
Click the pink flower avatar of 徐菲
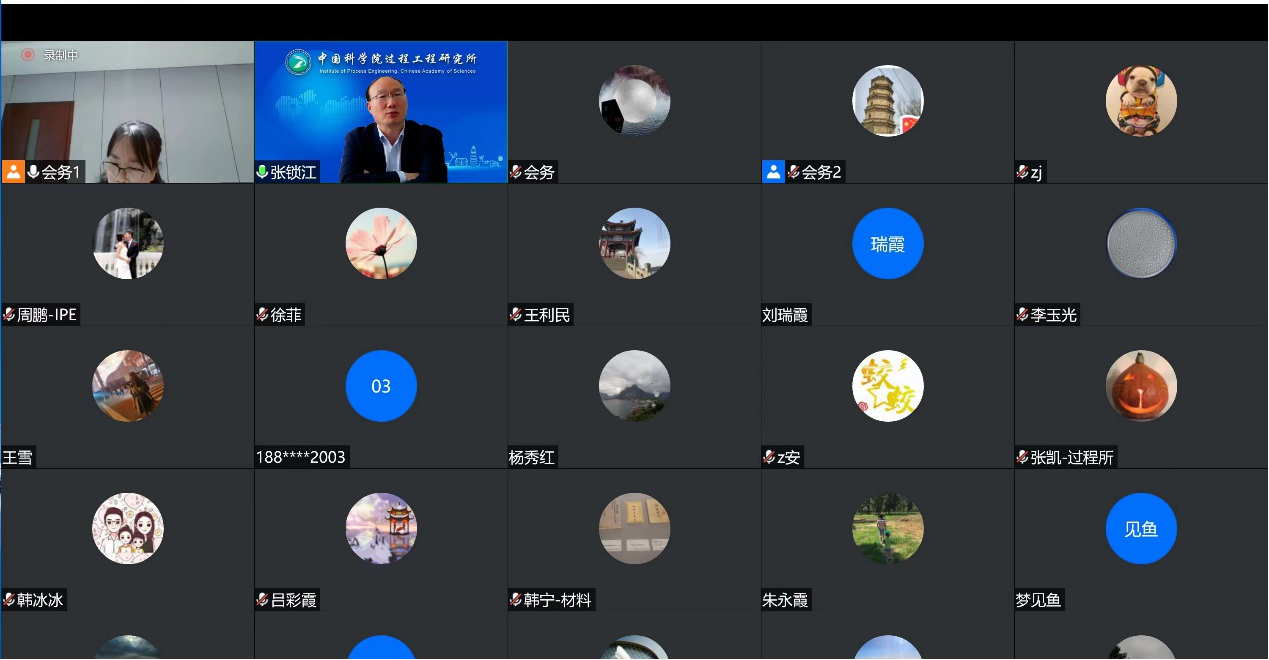pyautogui.click(x=381, y=243)
